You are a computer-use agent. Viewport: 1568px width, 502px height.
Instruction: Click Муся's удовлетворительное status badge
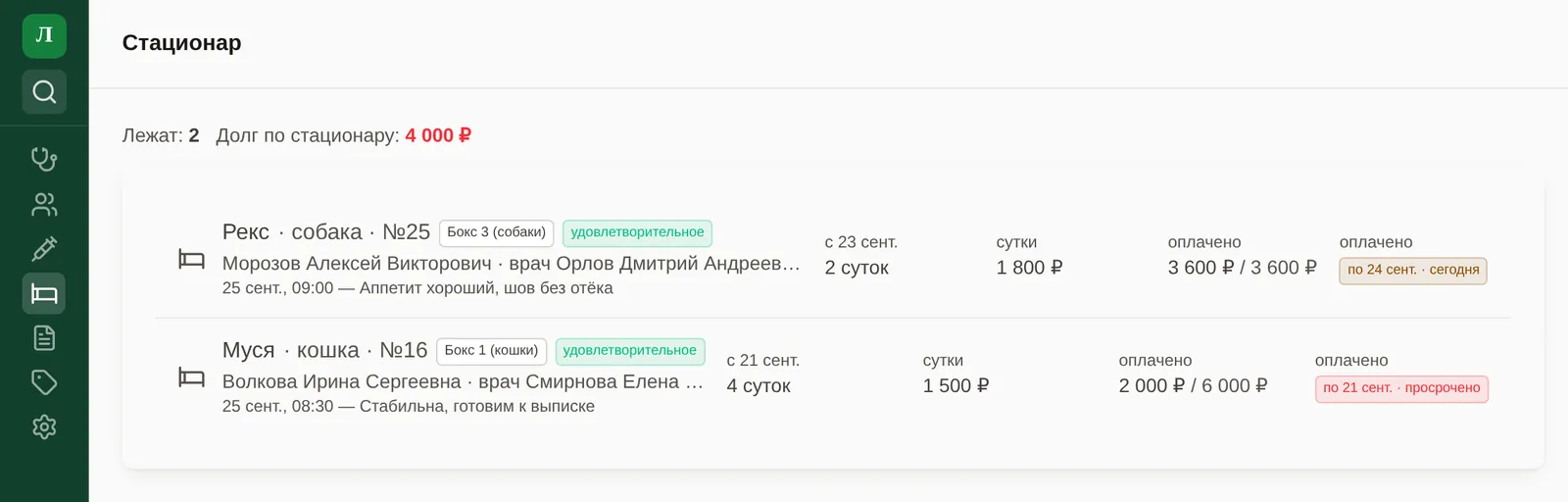630,350
